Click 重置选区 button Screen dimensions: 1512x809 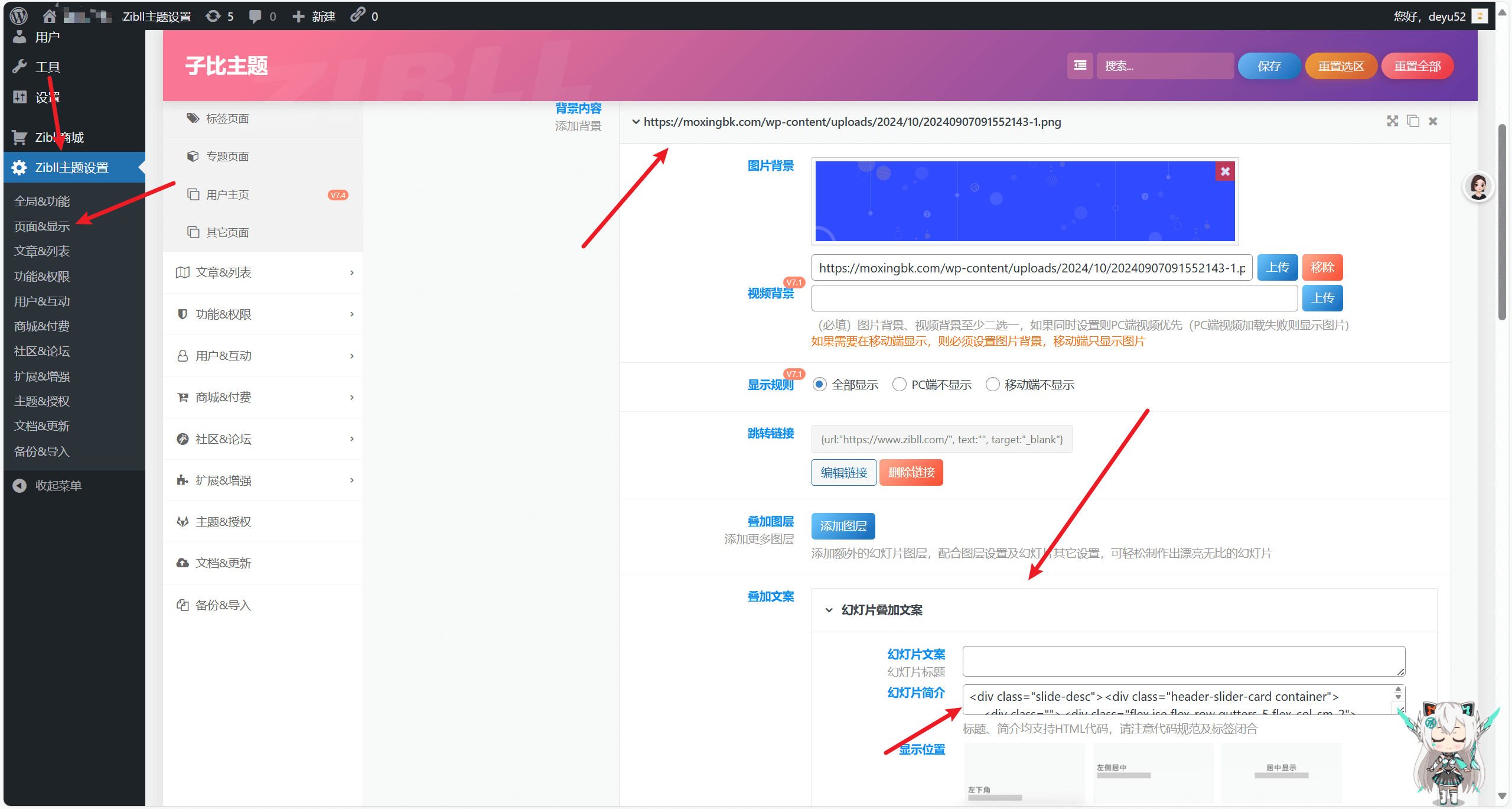[1341, 66]
